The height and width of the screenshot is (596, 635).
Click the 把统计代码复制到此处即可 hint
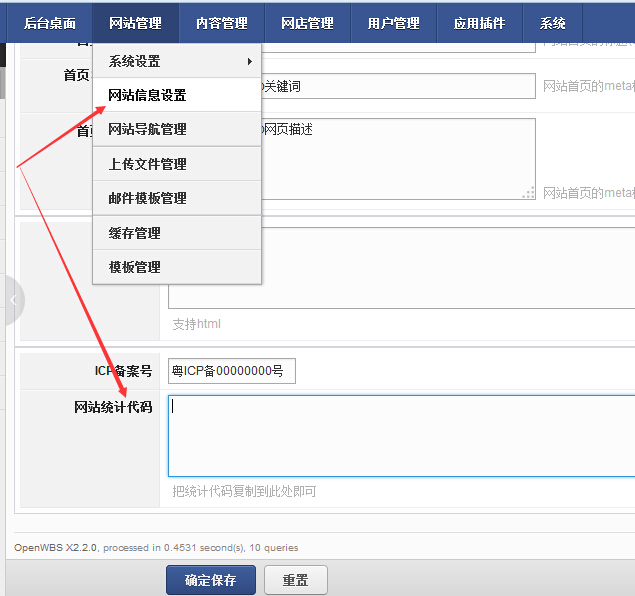244,491
